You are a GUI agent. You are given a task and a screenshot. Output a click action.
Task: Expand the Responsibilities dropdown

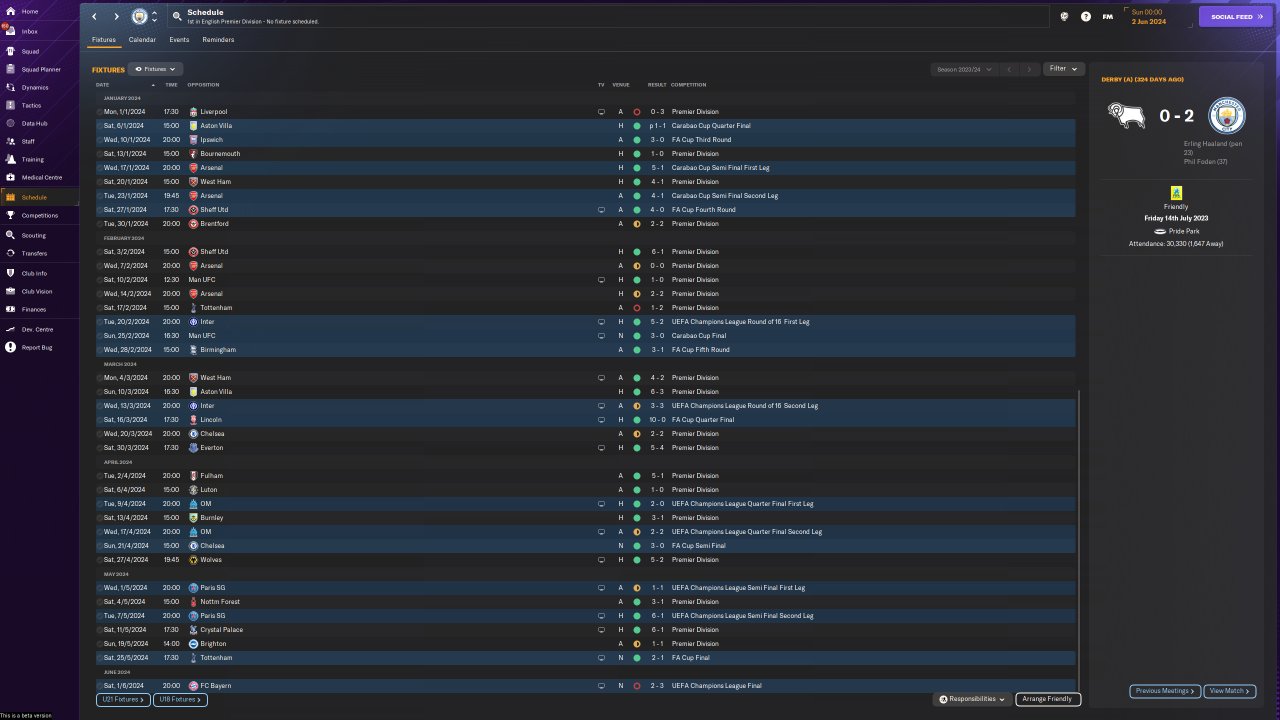click(973, 699)
